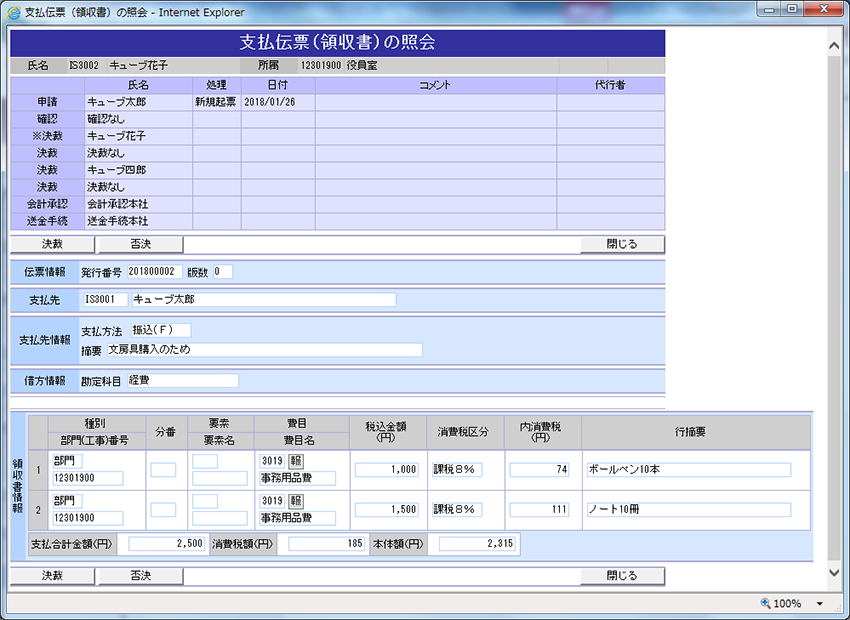Click the bottom 閉じる close button
The image size is (850, 620).
(x=622, y=576)
